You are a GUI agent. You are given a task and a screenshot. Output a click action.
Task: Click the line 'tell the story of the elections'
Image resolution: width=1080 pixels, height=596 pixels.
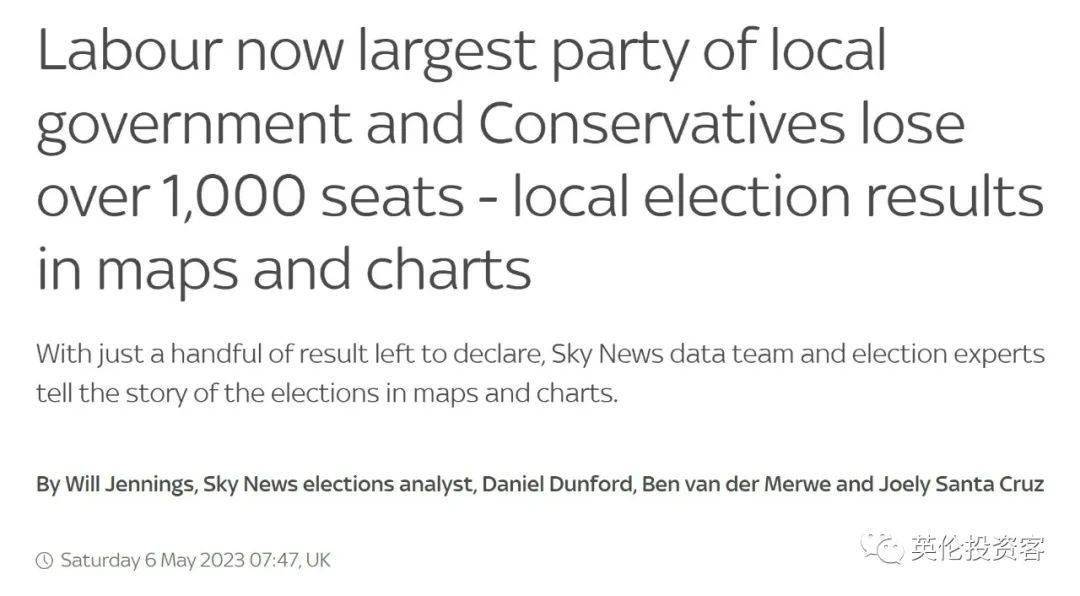(327, 393)
